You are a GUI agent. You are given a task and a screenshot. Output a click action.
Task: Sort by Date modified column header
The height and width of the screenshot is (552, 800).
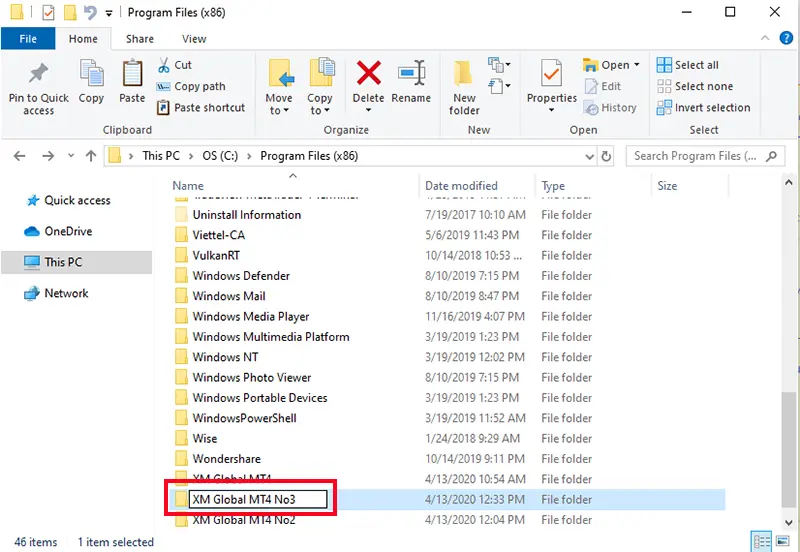461,186
